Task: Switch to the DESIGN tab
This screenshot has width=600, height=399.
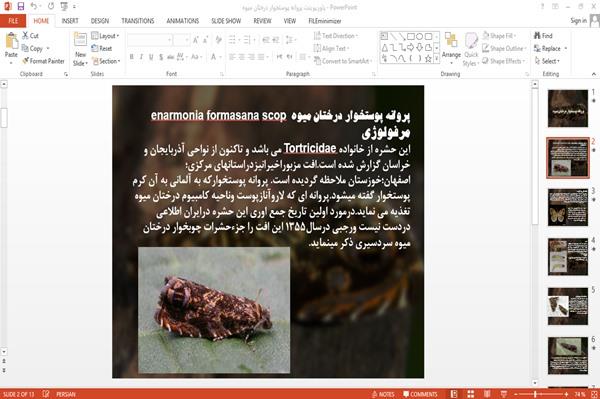Action: pos(100,21)
